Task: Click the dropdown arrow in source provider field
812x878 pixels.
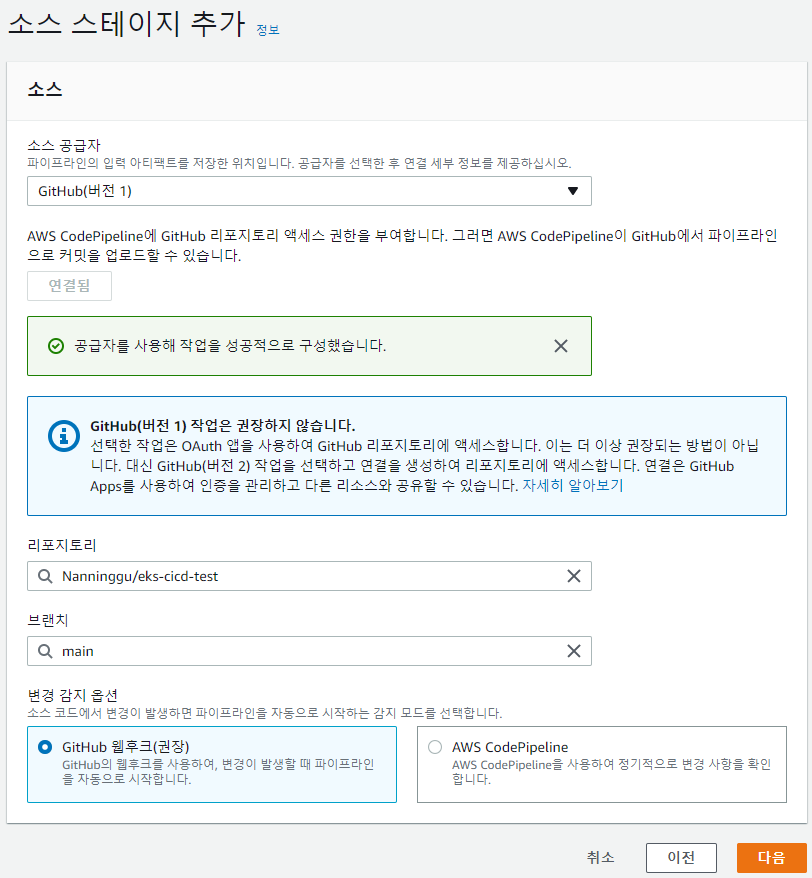Action: point(572,191)
